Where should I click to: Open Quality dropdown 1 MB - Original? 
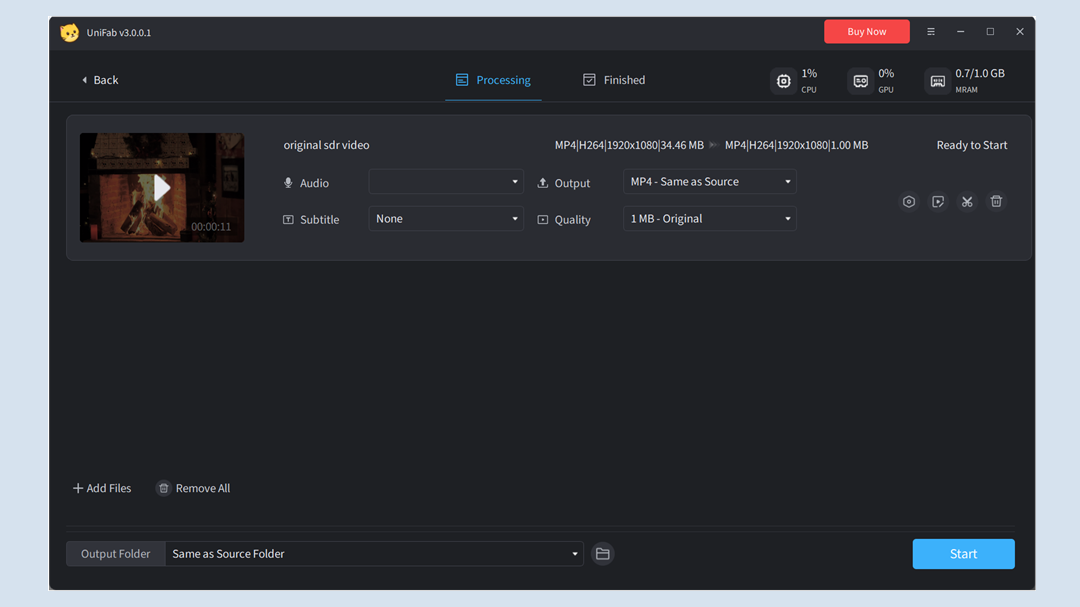709,219
